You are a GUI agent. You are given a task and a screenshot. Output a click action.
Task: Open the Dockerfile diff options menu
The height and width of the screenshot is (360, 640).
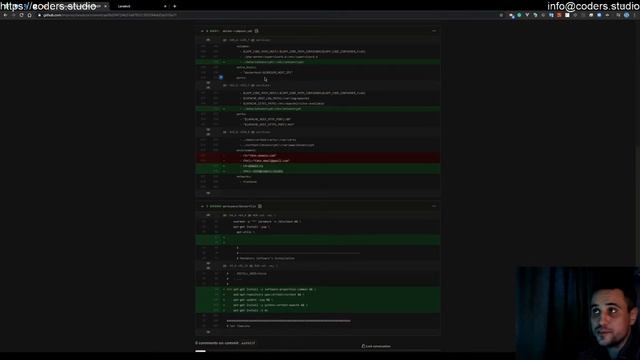point(434,206)
